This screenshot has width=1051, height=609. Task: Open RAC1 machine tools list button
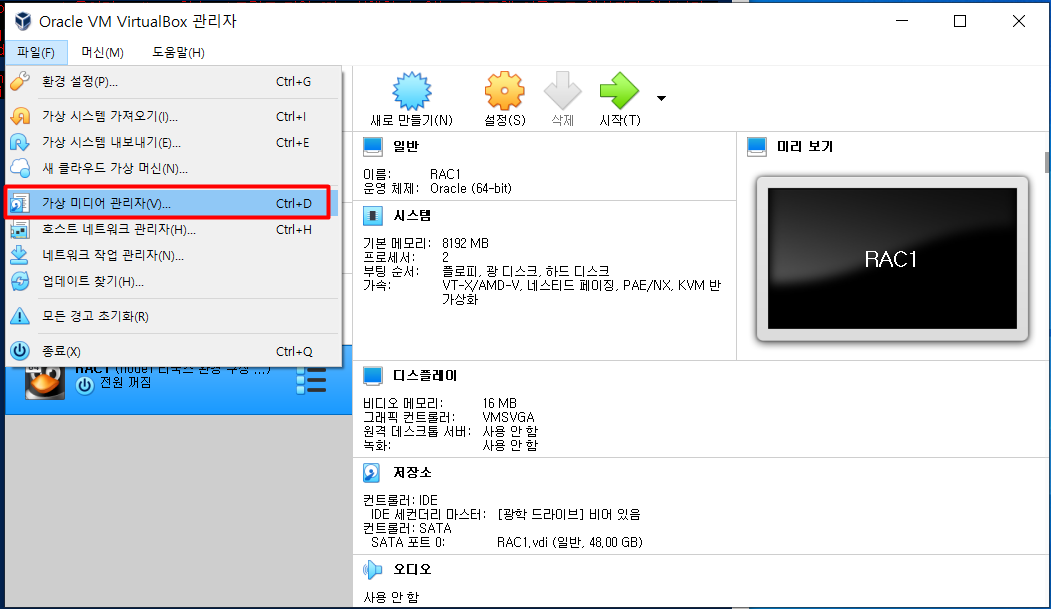[311, 379]
